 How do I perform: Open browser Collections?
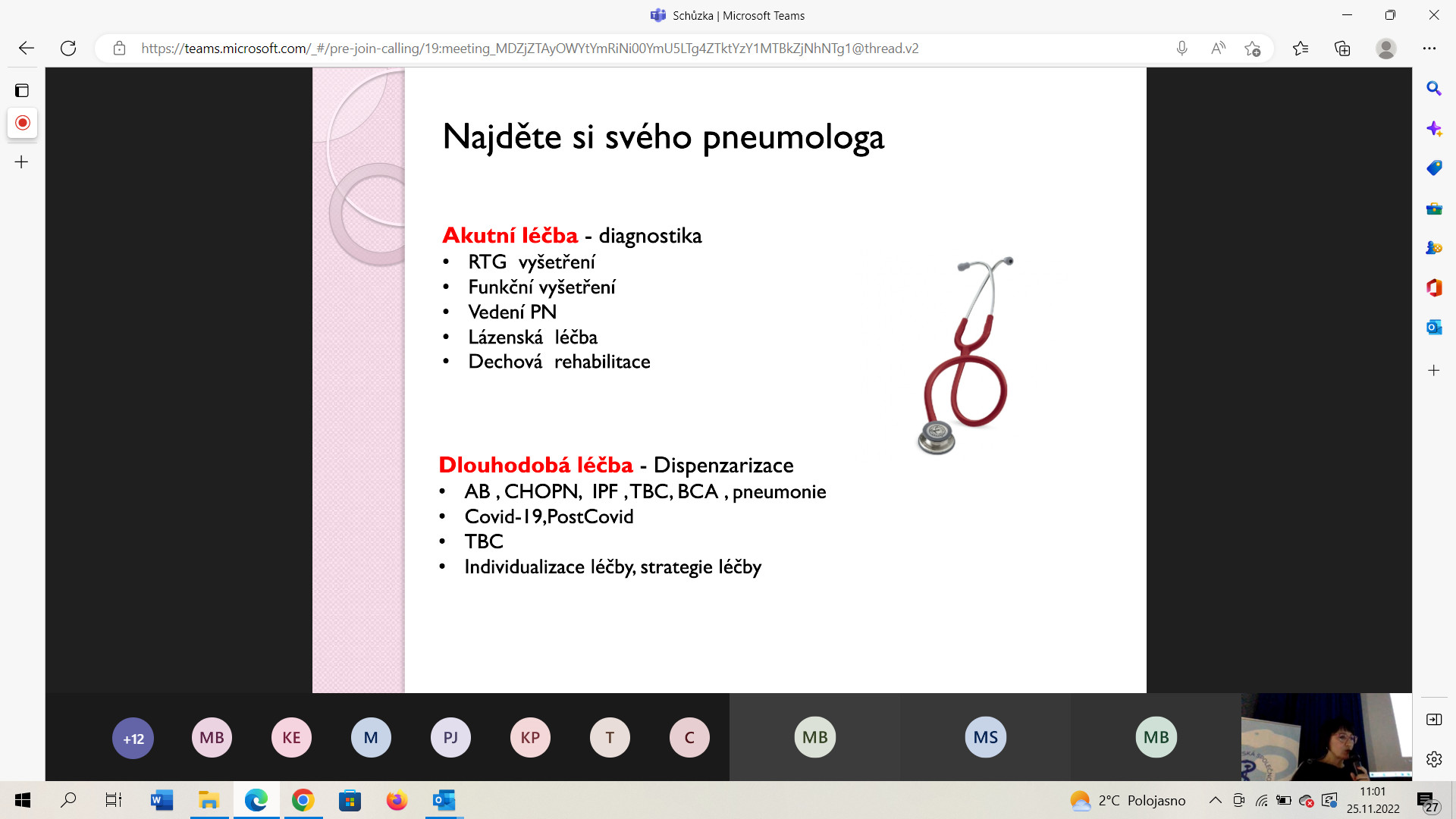tap(1342, 49)
